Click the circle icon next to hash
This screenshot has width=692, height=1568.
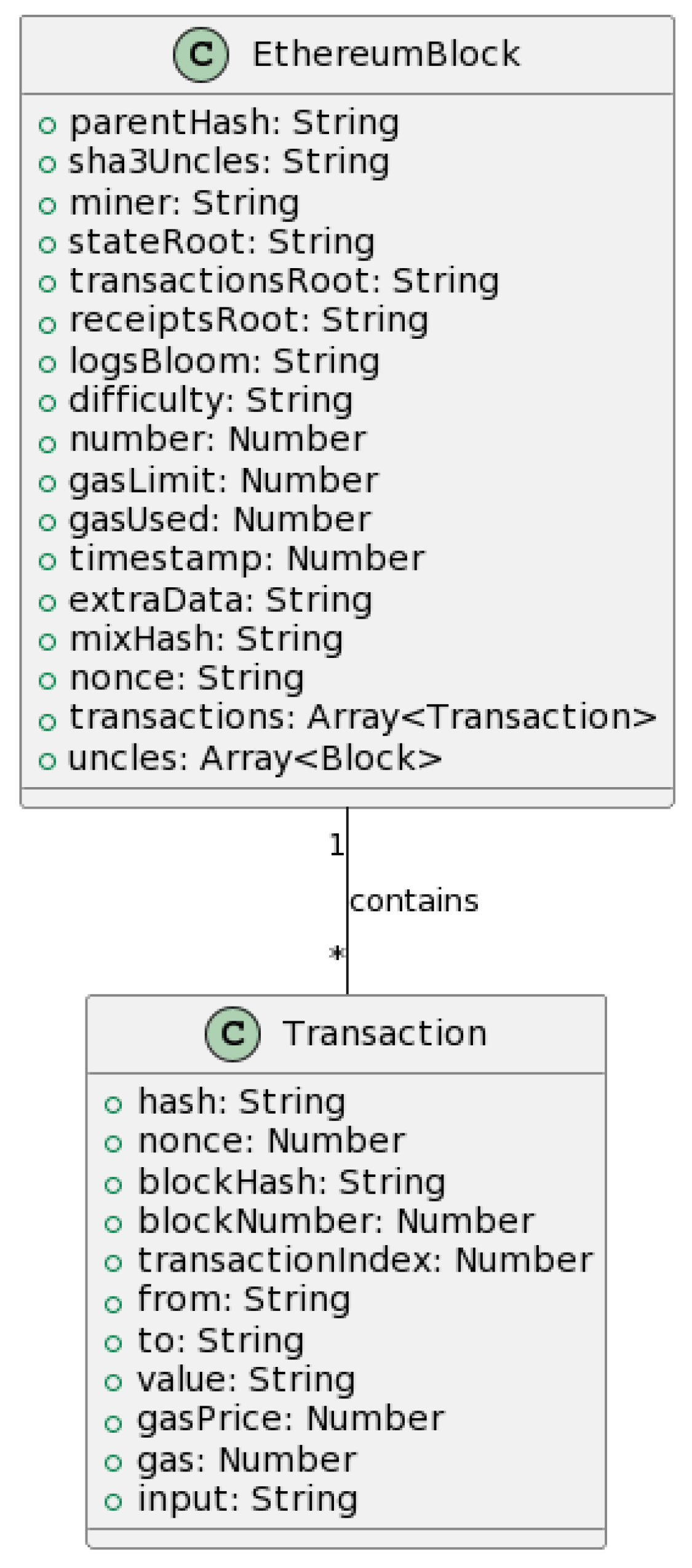coord(113,1104)
